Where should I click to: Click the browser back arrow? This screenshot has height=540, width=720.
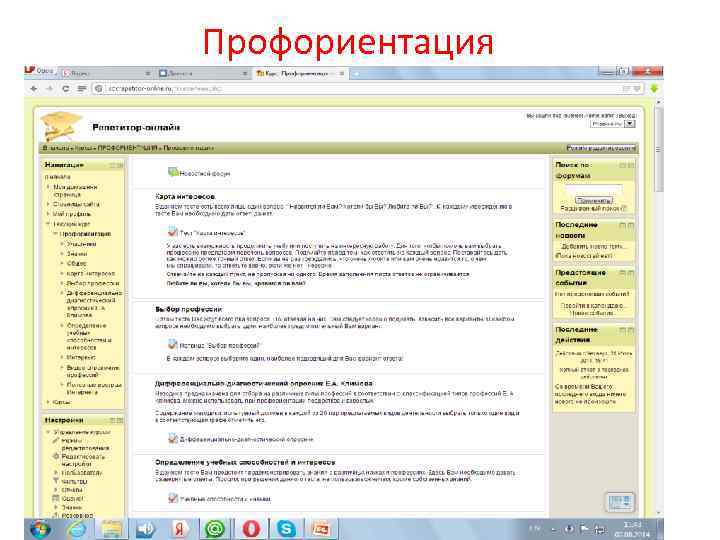coord(34,88)
